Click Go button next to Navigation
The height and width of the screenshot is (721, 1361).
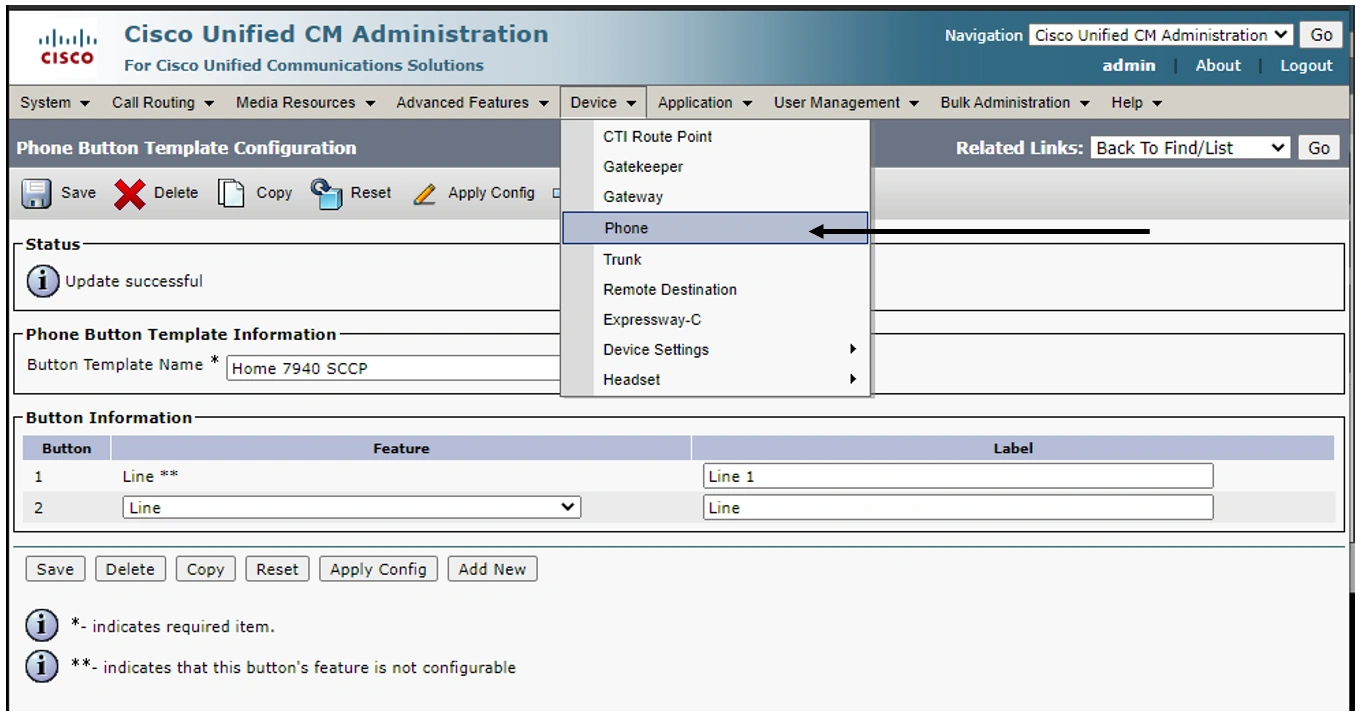(1321, 35)
